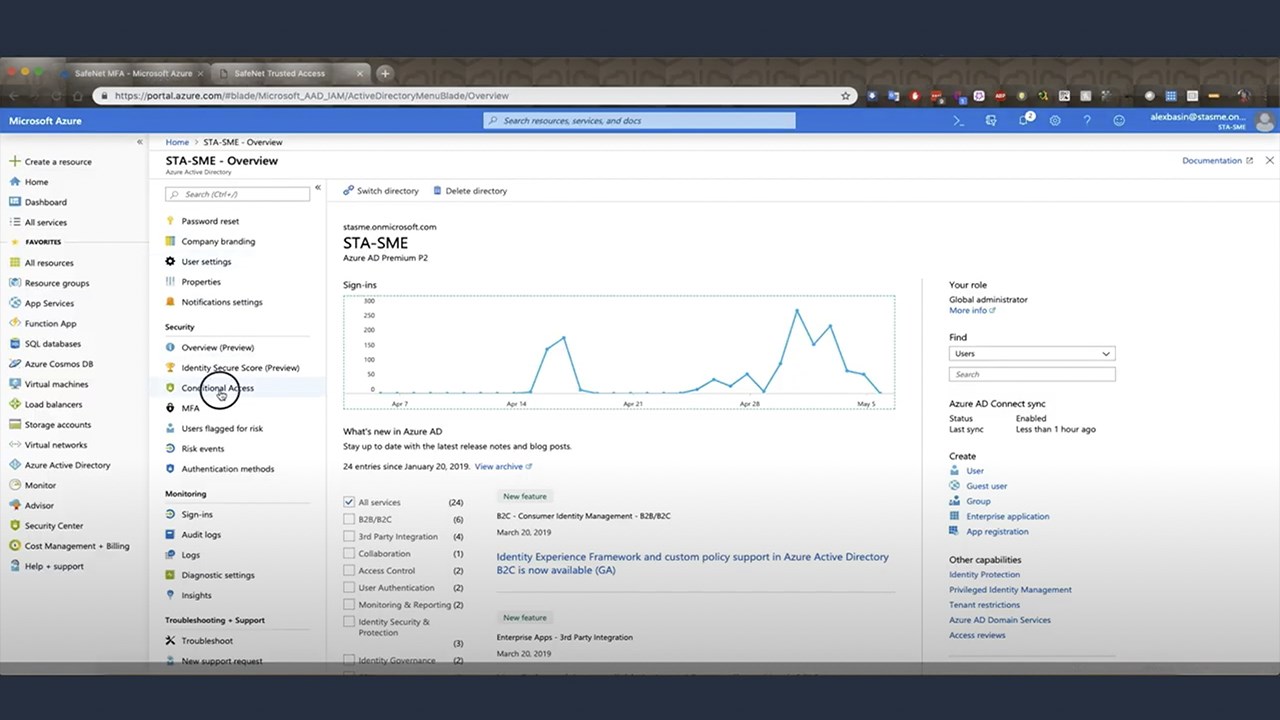This screenshot has width=1280, height=720.
Task: Click the Home breadcrumb link
Action: [177, 142]
